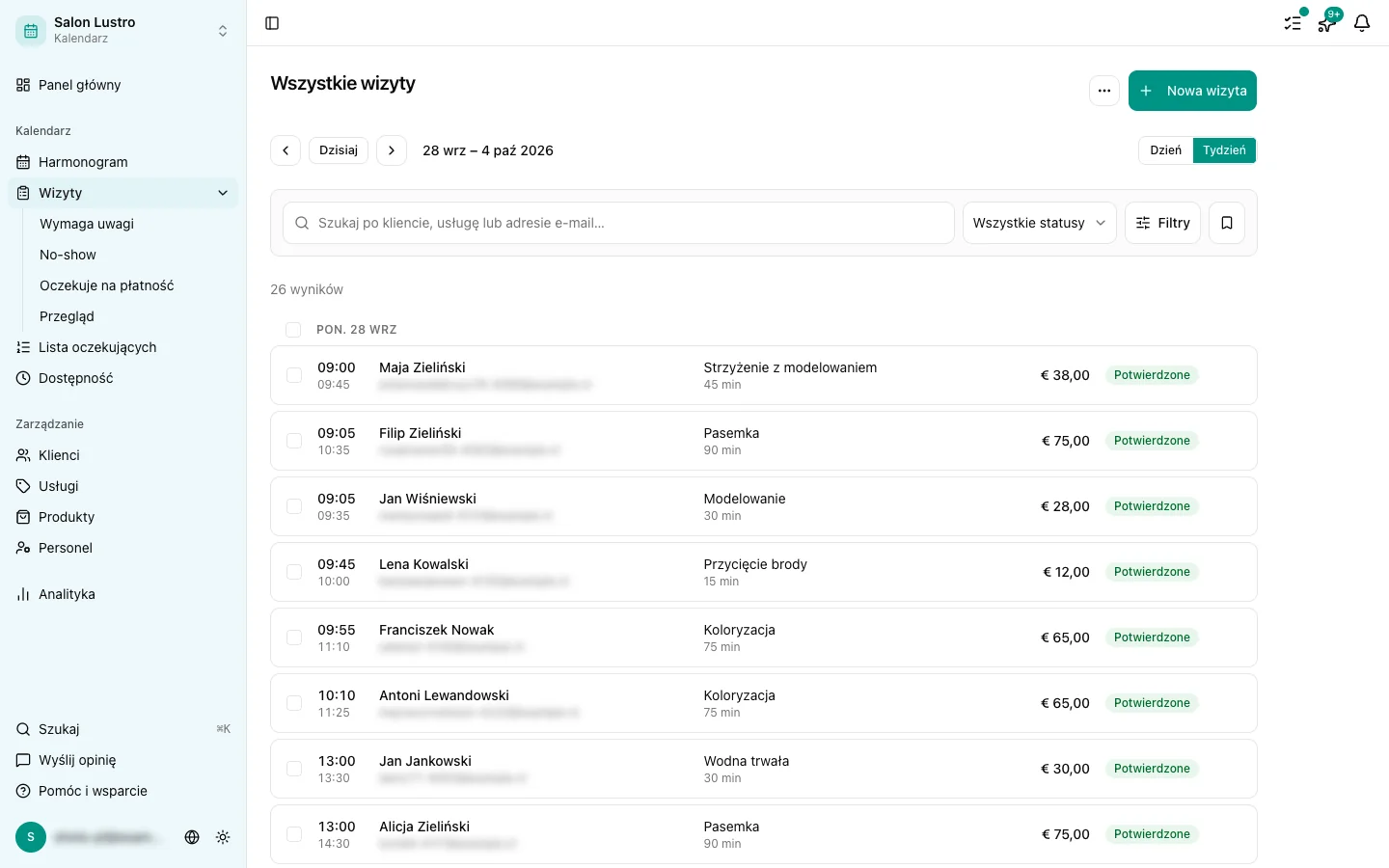Open the rocket updates icon with 9+ badge
This screenshot has height=868, width=1389.
pos(1327,23)
